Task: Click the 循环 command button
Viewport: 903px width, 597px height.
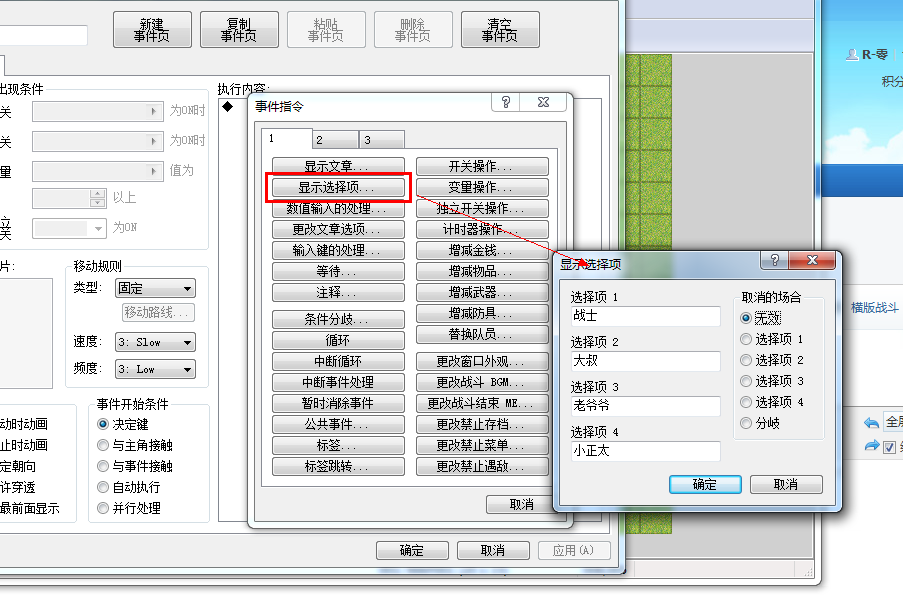Action: point(338,340)
